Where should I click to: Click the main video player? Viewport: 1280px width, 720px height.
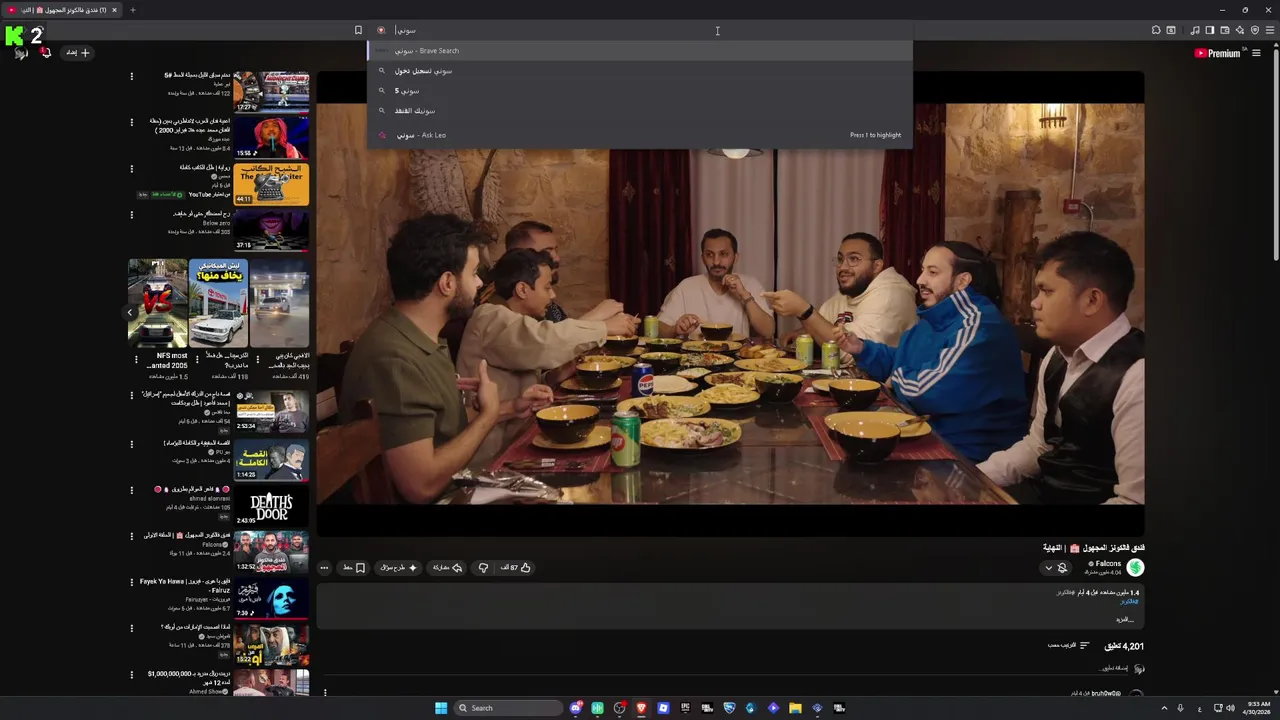pos(730,303)
